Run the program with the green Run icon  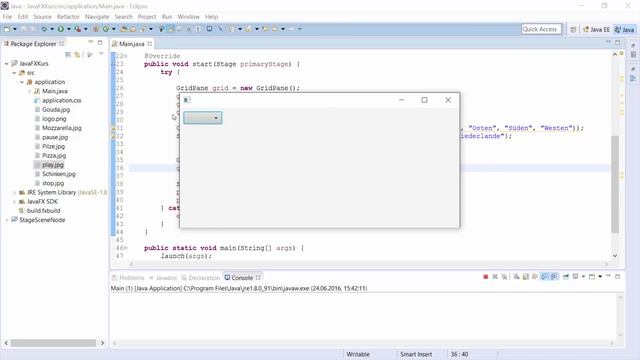60,29
